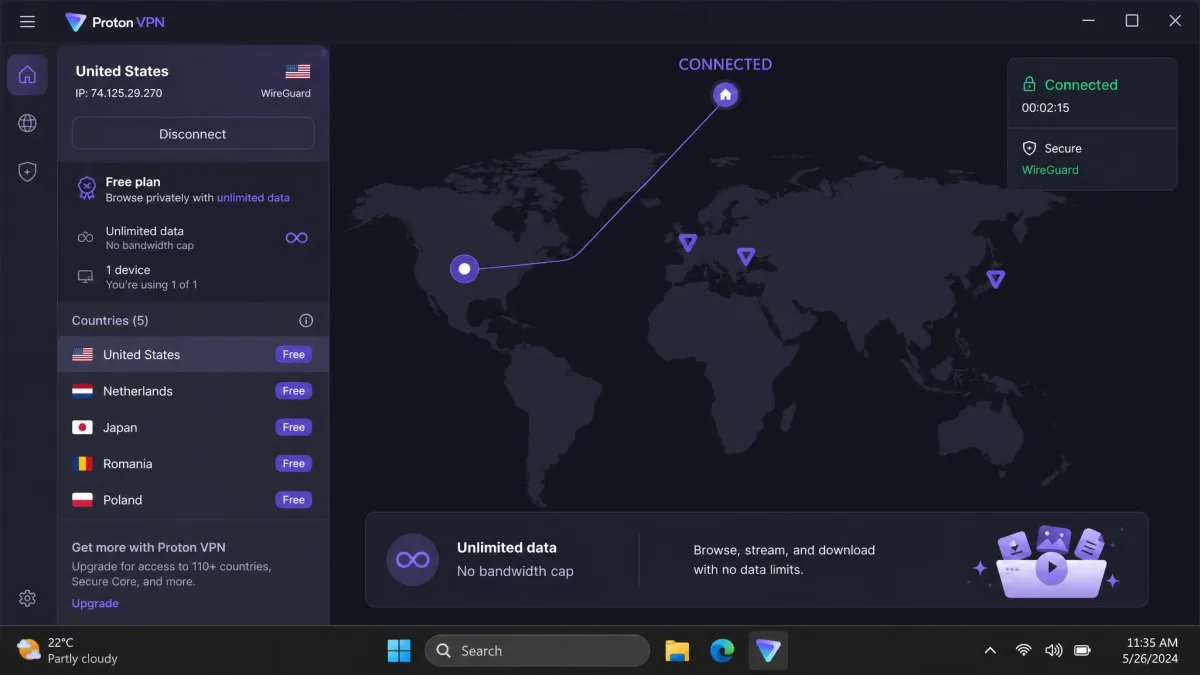Click the Get more with Proton VPN heading
The width and height of the screenshot is (1200, 675).
(149, 547)
